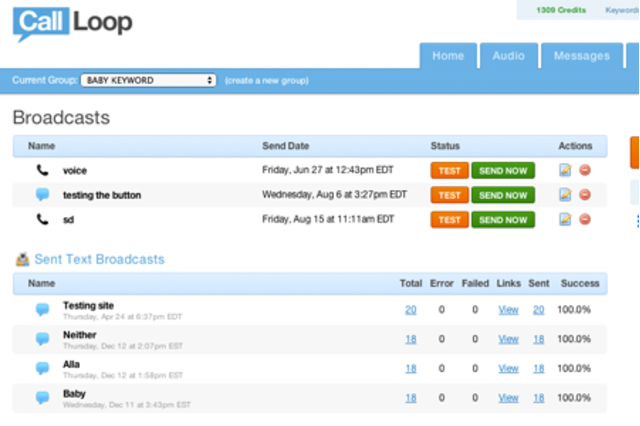Open the Current Group dropdown
640x426 pixels.
(148, 80)
